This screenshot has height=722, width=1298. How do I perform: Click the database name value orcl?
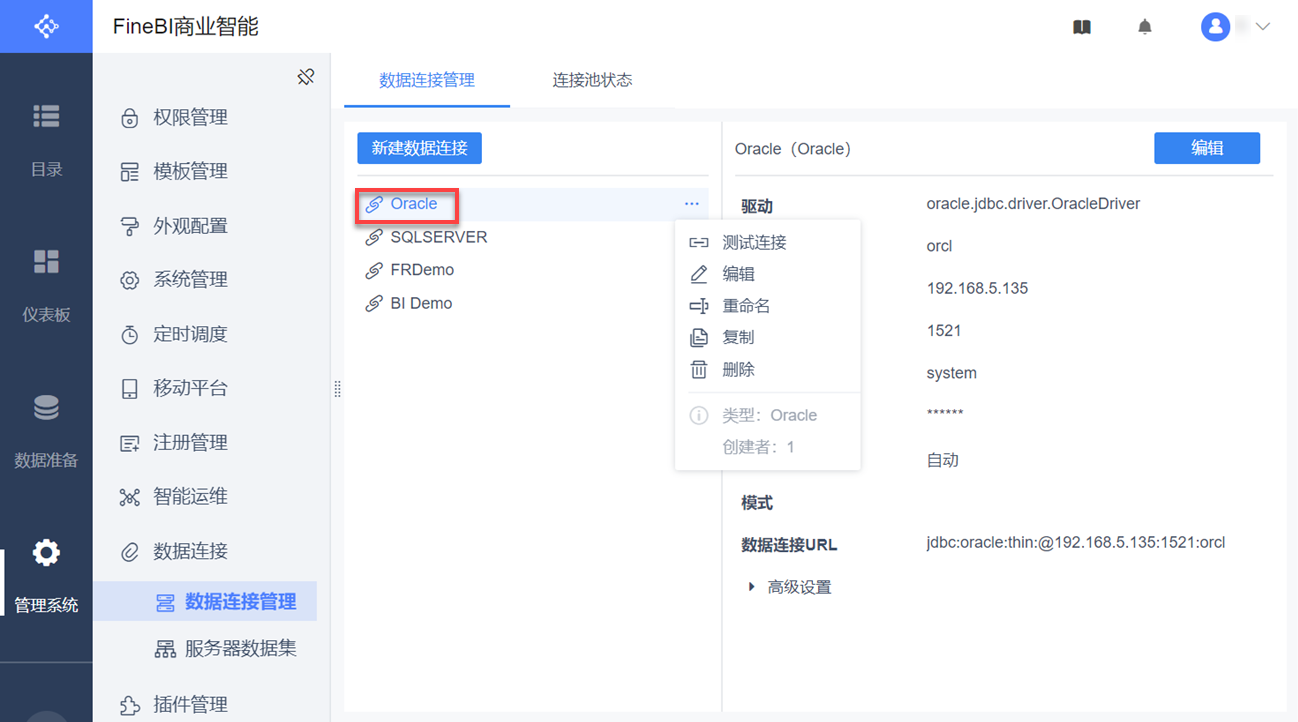[939, 246]
